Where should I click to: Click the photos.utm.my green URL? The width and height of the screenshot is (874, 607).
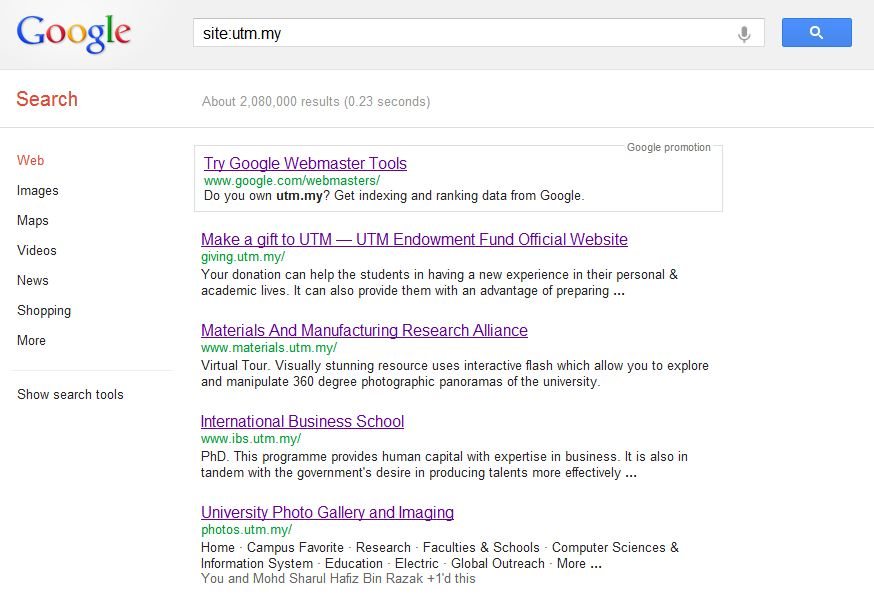[246, 530]
